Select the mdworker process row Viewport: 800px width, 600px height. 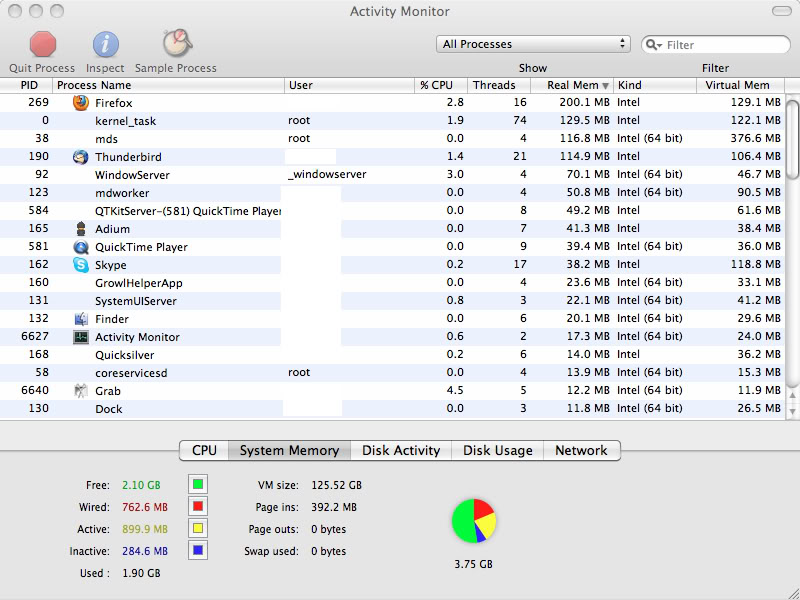tap(392, 193)
